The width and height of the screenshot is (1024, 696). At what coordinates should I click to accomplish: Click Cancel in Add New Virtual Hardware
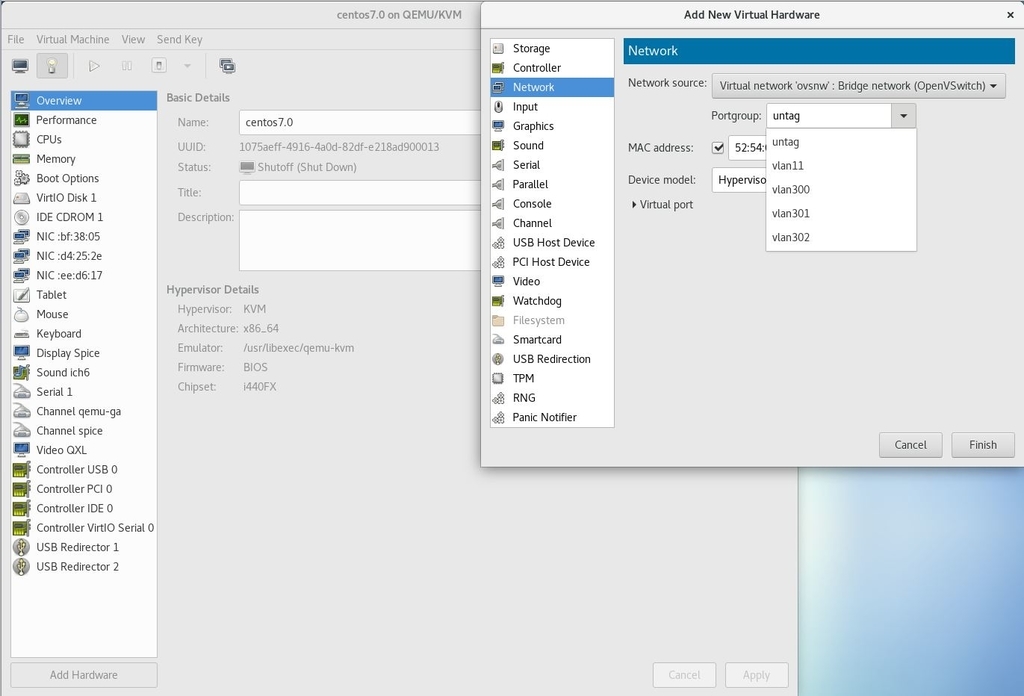tap(910, 445)
